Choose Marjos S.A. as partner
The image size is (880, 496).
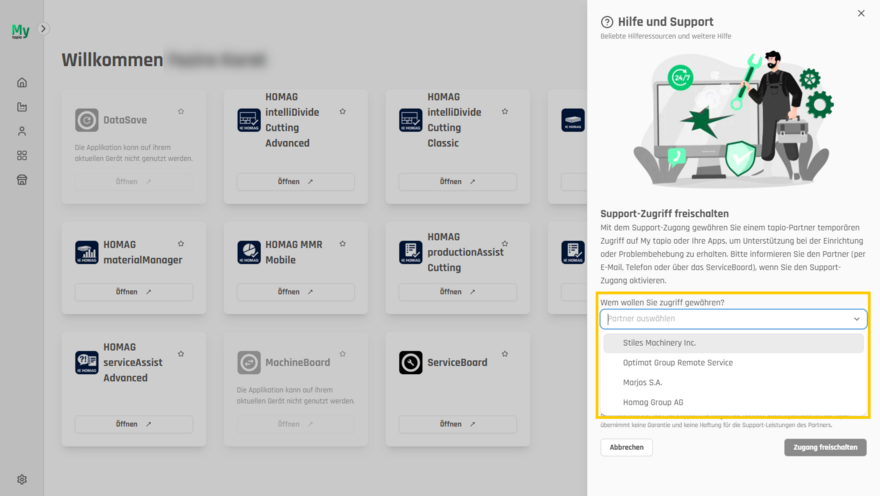pyautogui.click(x=734, y=383)
